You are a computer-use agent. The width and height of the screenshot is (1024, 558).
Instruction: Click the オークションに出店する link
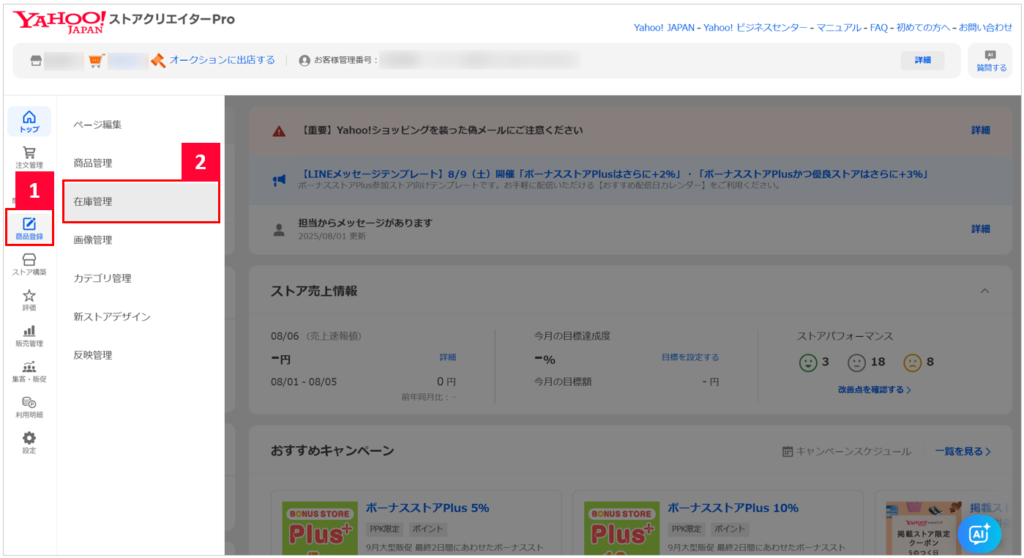(x=222, y=60)
